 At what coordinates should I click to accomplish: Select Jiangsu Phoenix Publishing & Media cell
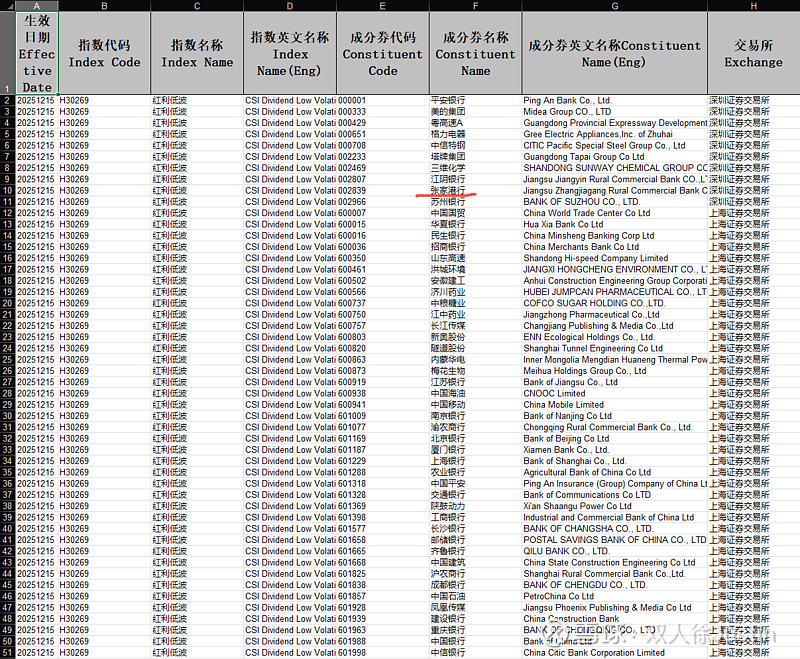point(614,607)
